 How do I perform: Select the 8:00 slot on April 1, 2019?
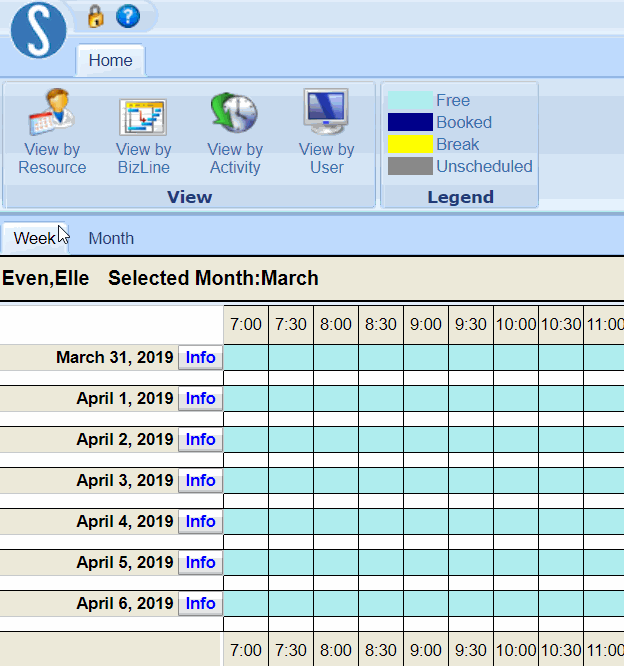coord(336,398)
